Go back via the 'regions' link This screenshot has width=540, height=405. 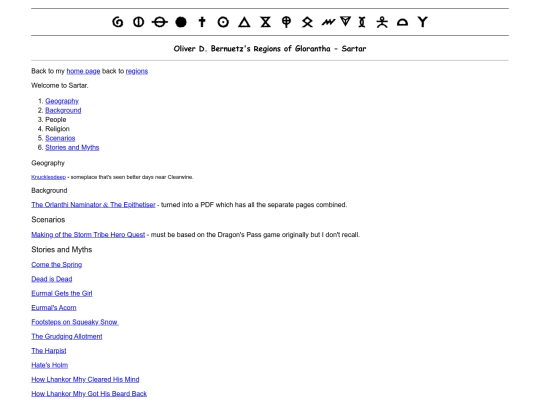(137, 71)
